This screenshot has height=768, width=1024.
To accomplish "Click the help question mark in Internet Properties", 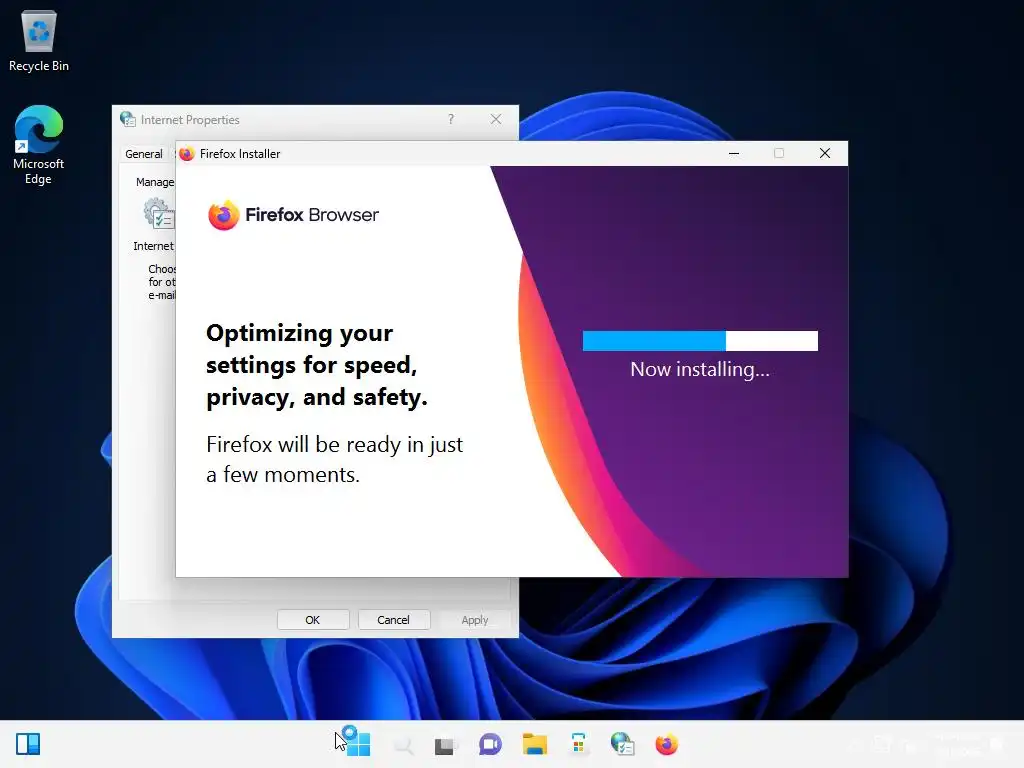I will [x=451, y=120].
